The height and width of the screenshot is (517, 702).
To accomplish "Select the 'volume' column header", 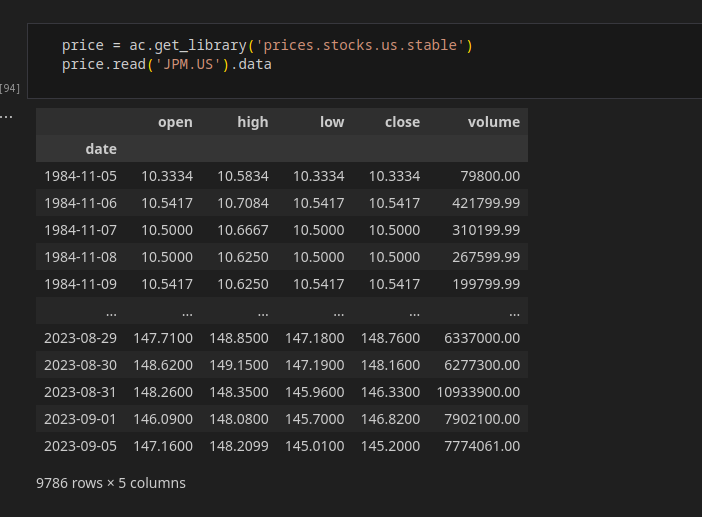I will click(x=494, y=122).
